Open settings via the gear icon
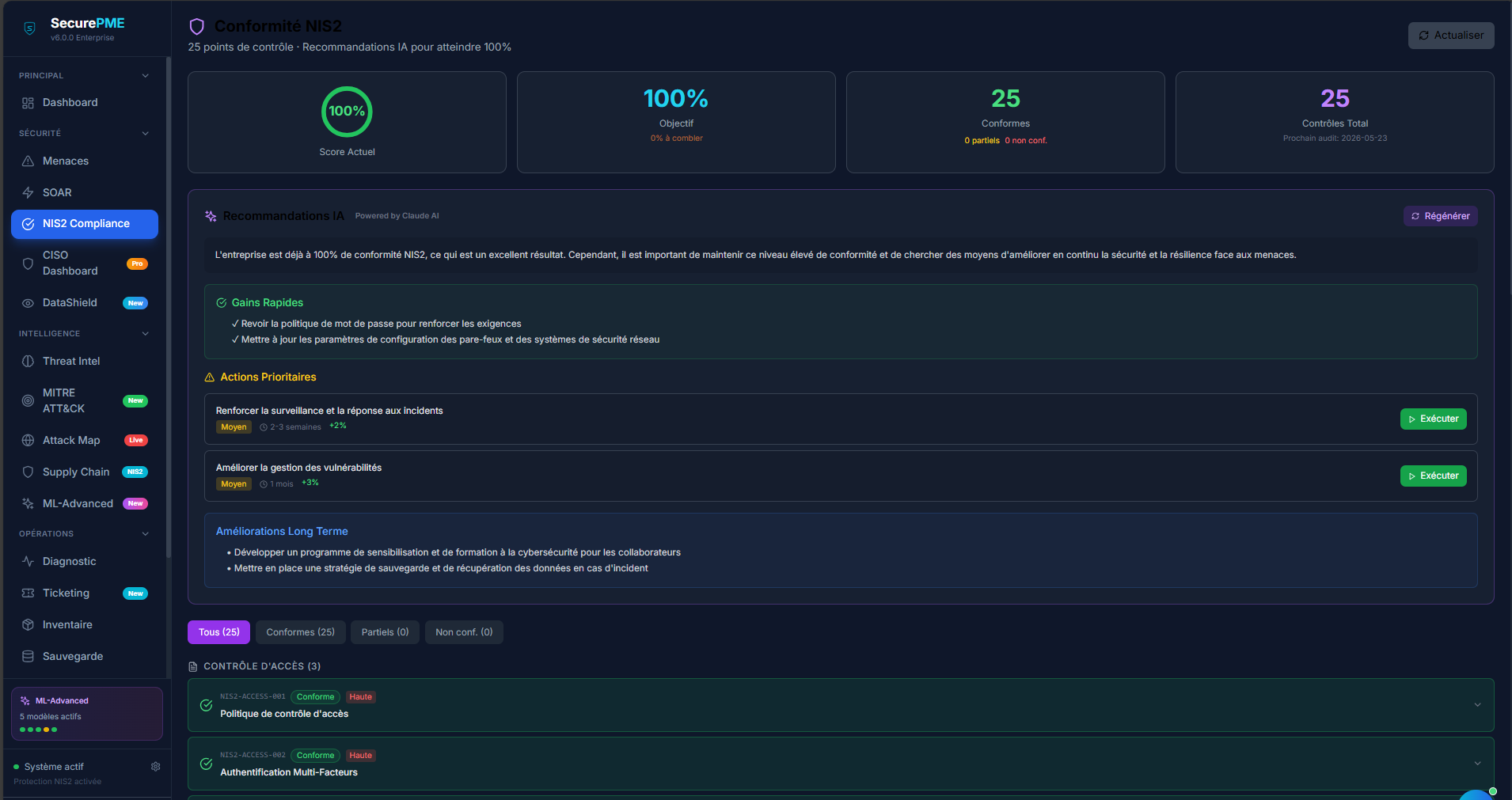This screenshot has height=800, width=1512. [x=156, y=767]
